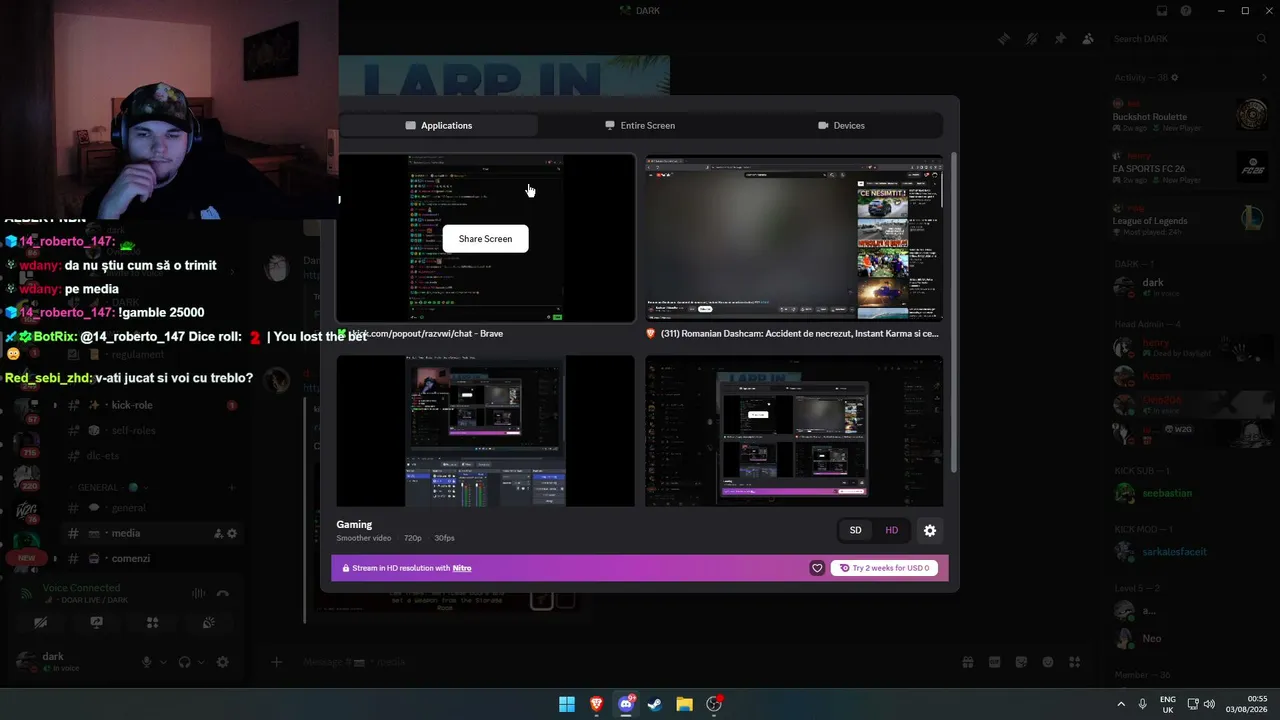Switch to the Devices tab
1280x720 pixels.
841,125
